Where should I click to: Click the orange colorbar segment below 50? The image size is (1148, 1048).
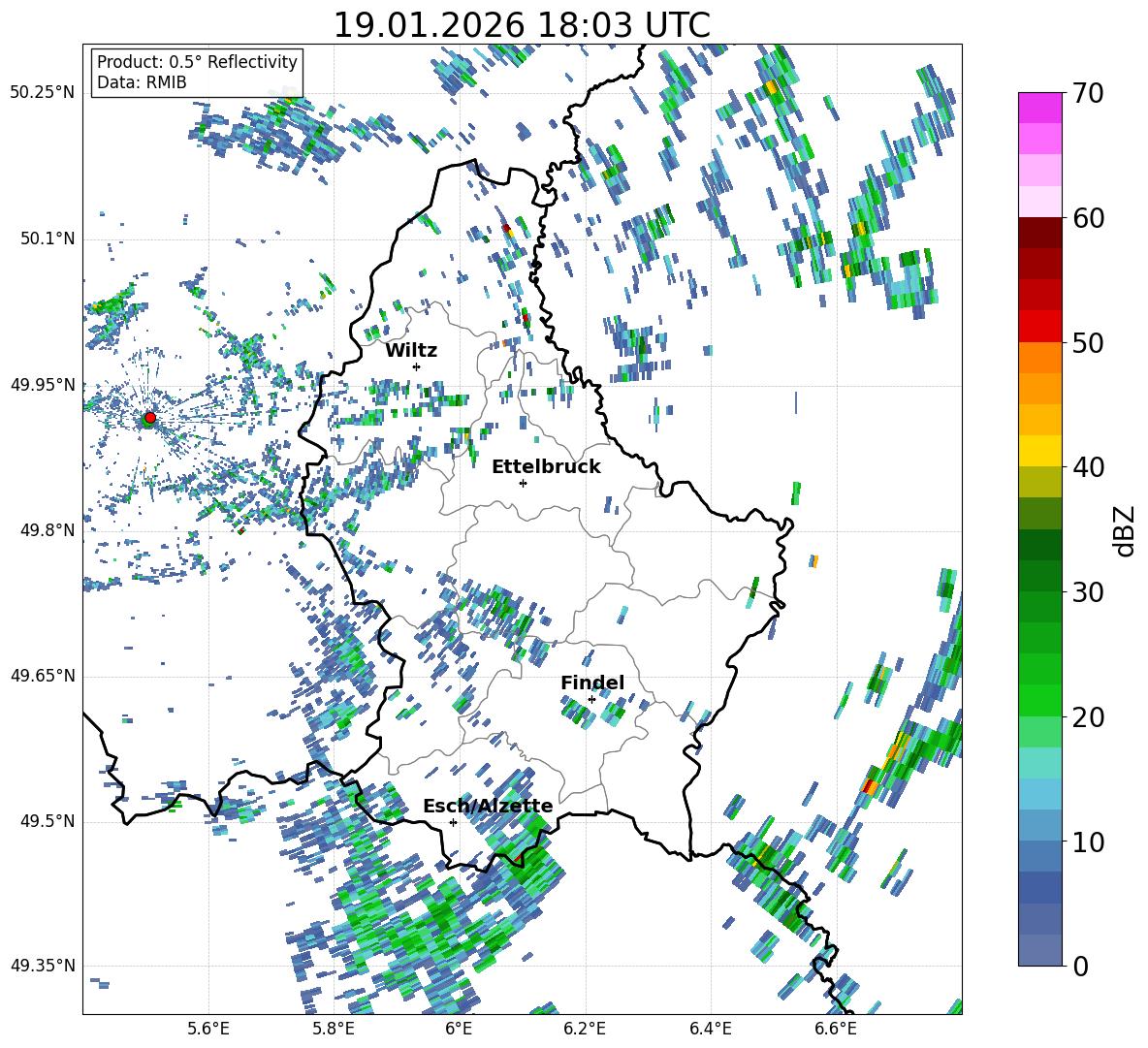pos(1039,358)
